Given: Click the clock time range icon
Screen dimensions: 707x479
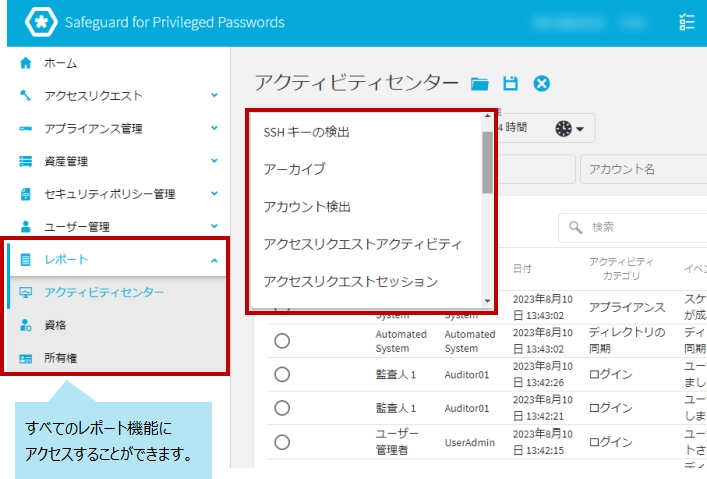Looking at the screenshot, I should (564, 129).
